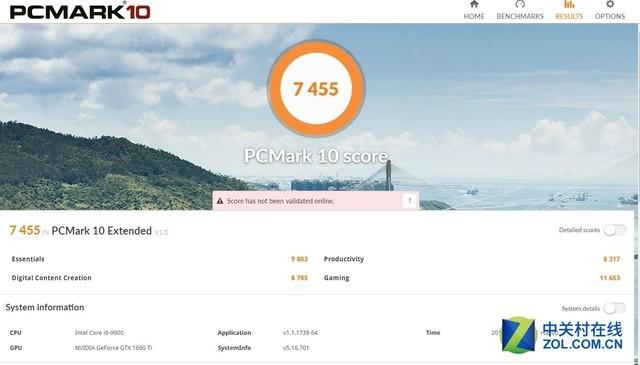Click the BENCHMARKS menu label
Viewport: 640px width, 365px height.
tap(520, 16)
